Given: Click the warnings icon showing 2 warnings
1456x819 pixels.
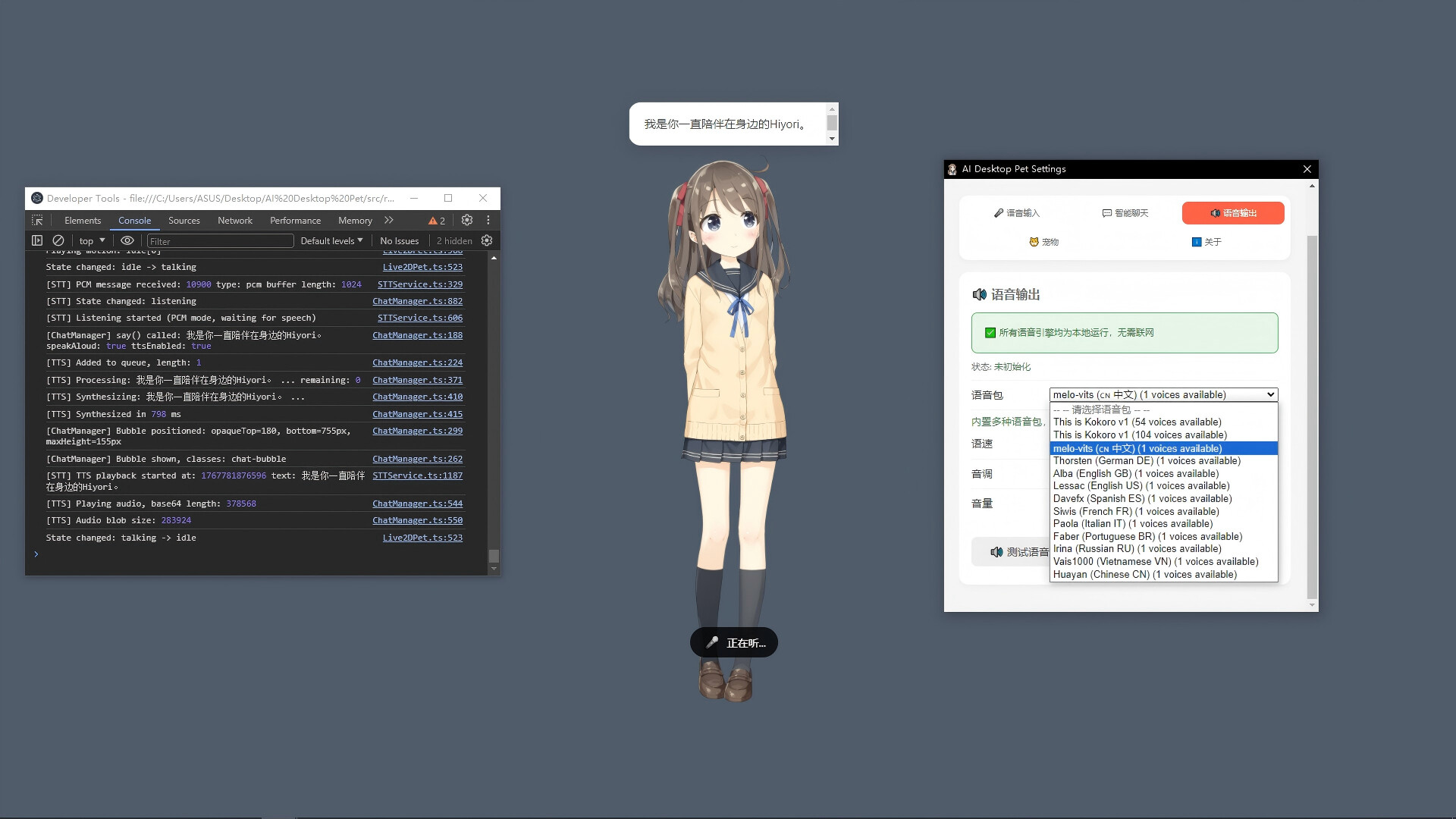Looking at the screenshot, I should coord(436,220).
